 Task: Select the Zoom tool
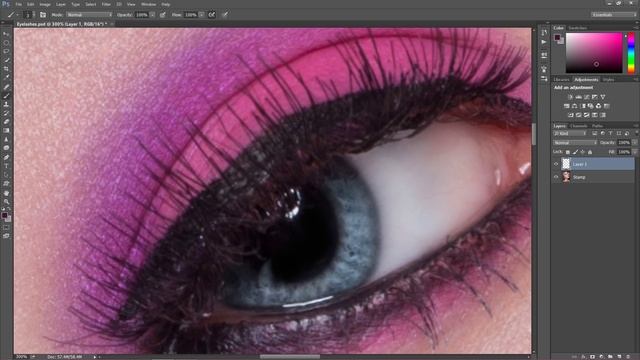(x=6, y=202)
